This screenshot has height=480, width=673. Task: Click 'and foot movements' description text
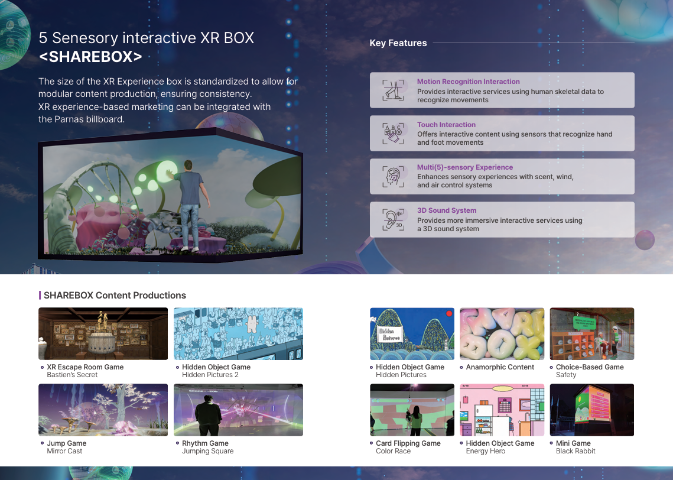(x=450, y=143)
